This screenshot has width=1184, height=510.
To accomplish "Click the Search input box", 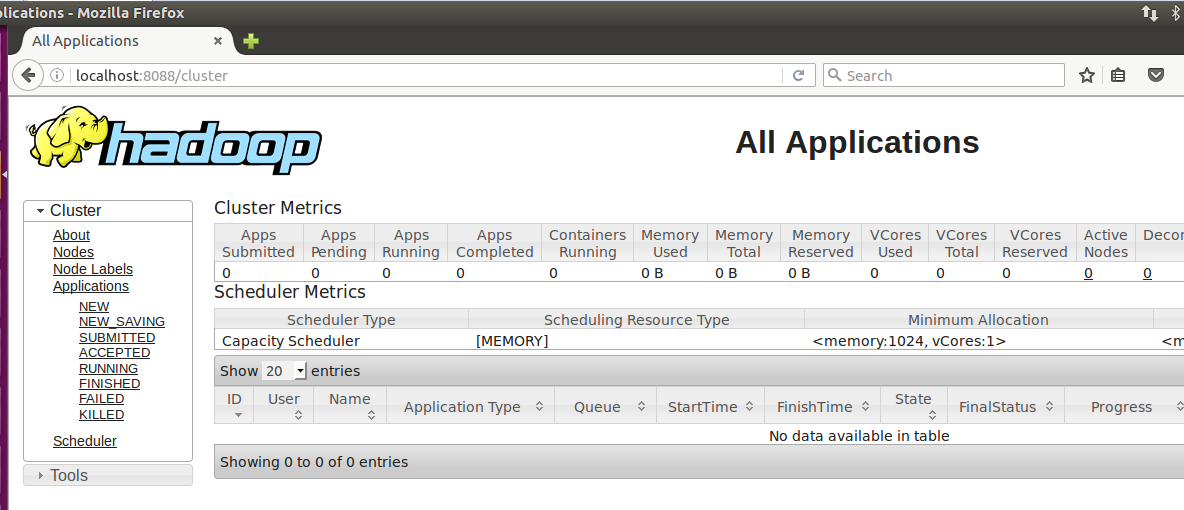I will [x=944, y=76].
